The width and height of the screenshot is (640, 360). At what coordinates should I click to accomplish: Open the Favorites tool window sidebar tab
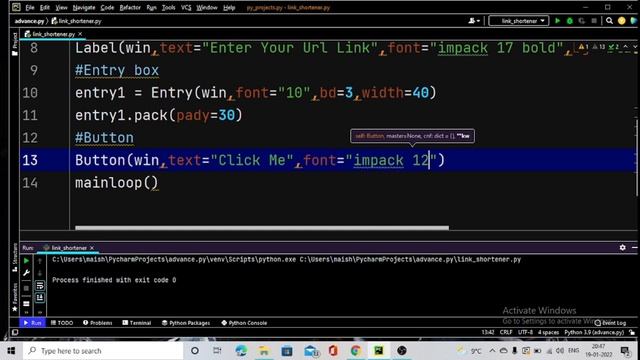(x=15, y=297)
